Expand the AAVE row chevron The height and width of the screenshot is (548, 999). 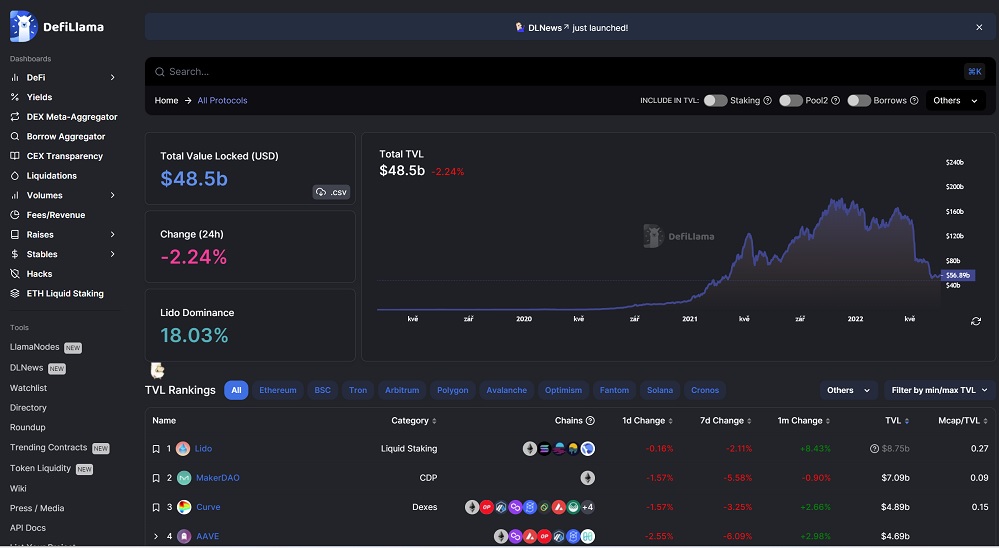156,537
